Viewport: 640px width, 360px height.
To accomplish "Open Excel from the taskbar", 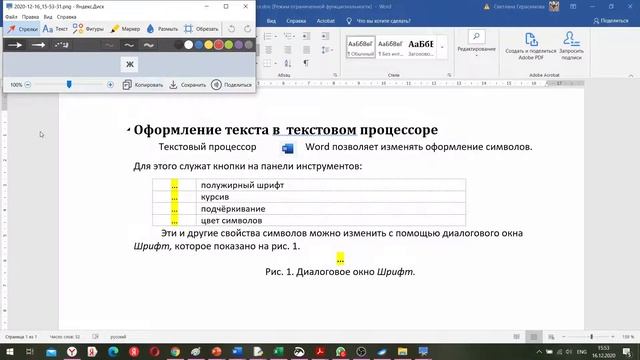I will pyautogui.click(x=278, y=351).
